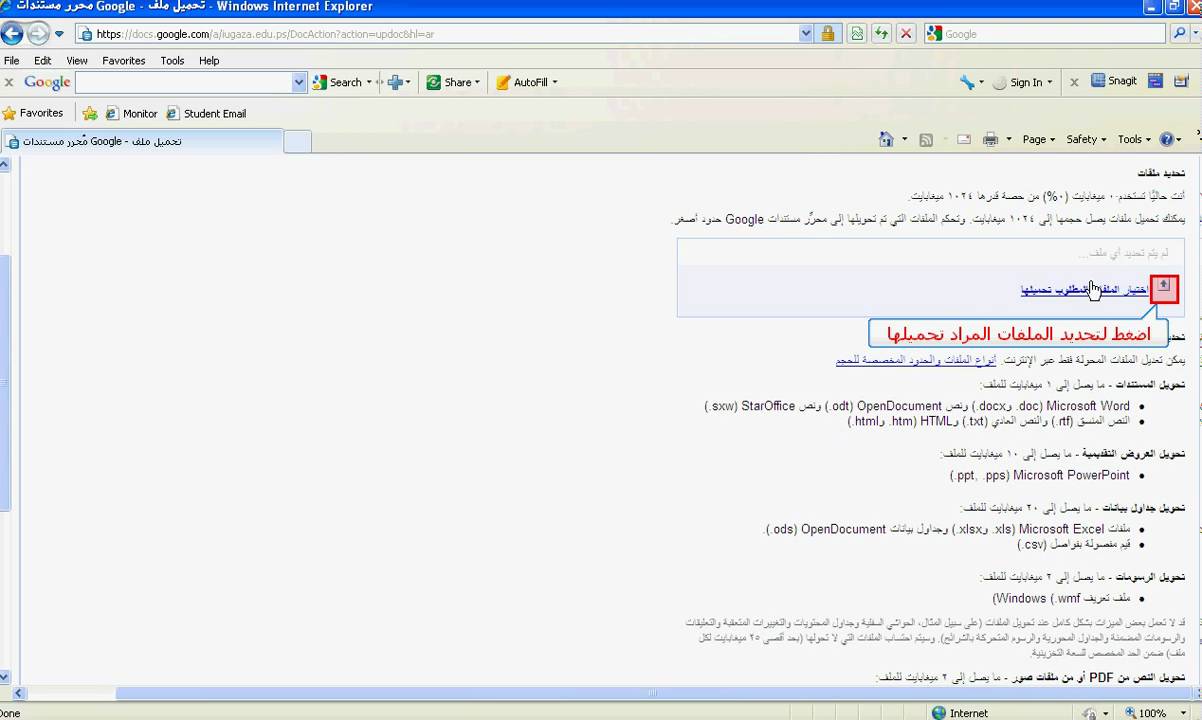
Task: Click the Google search provider box
Action: pos(1045,34)
